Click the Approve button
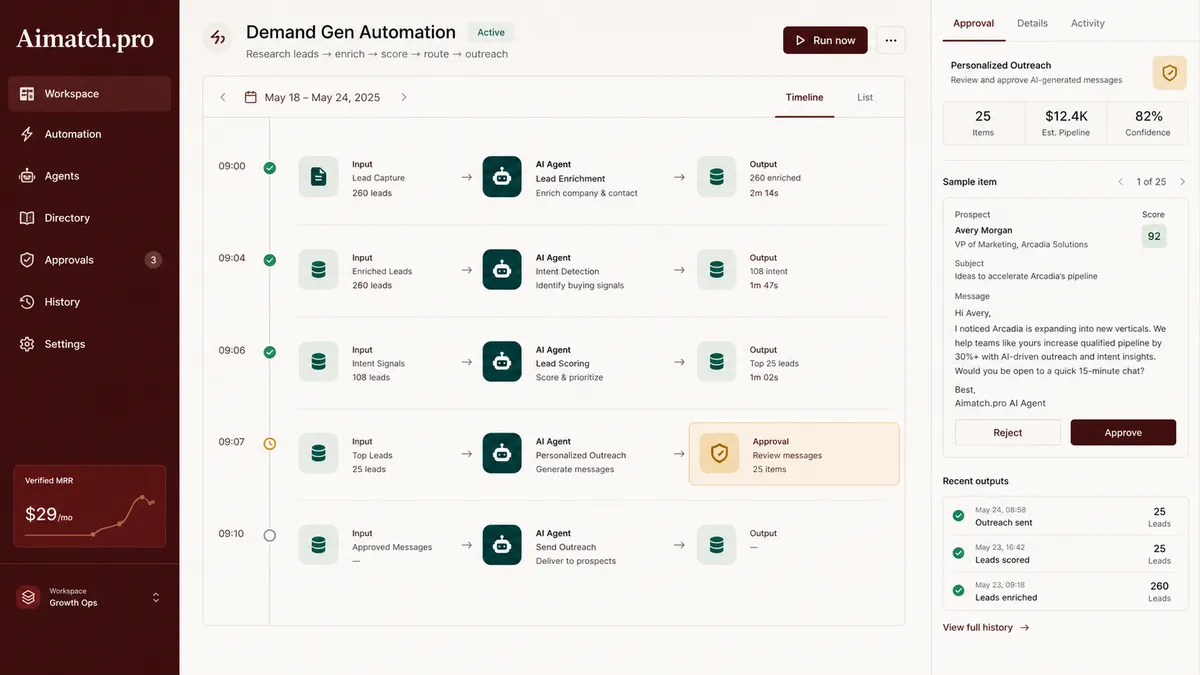Viewport: 1200px width, 675px height. click(x=1123, y=433)
